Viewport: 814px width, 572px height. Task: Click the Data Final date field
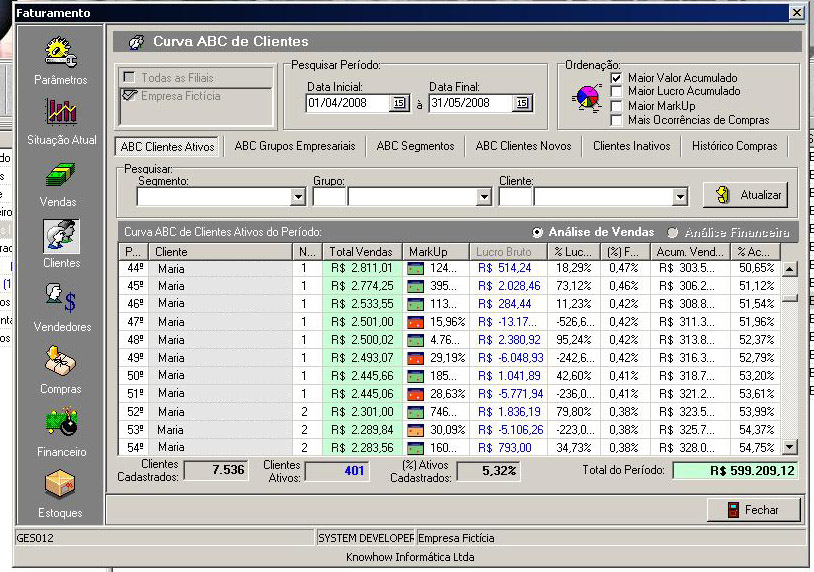(470, 103)
